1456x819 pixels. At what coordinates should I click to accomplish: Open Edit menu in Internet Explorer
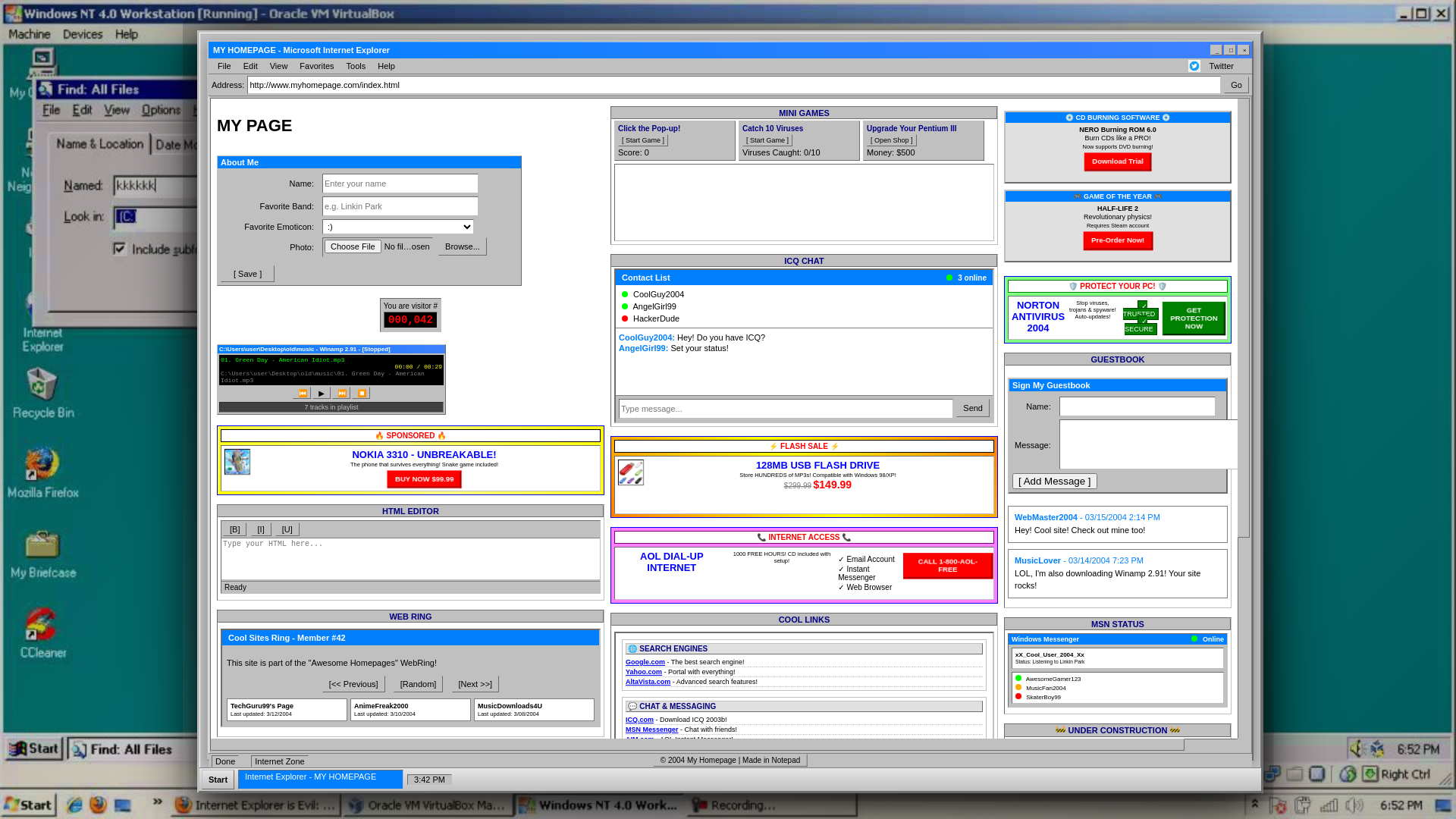[250, 66]
